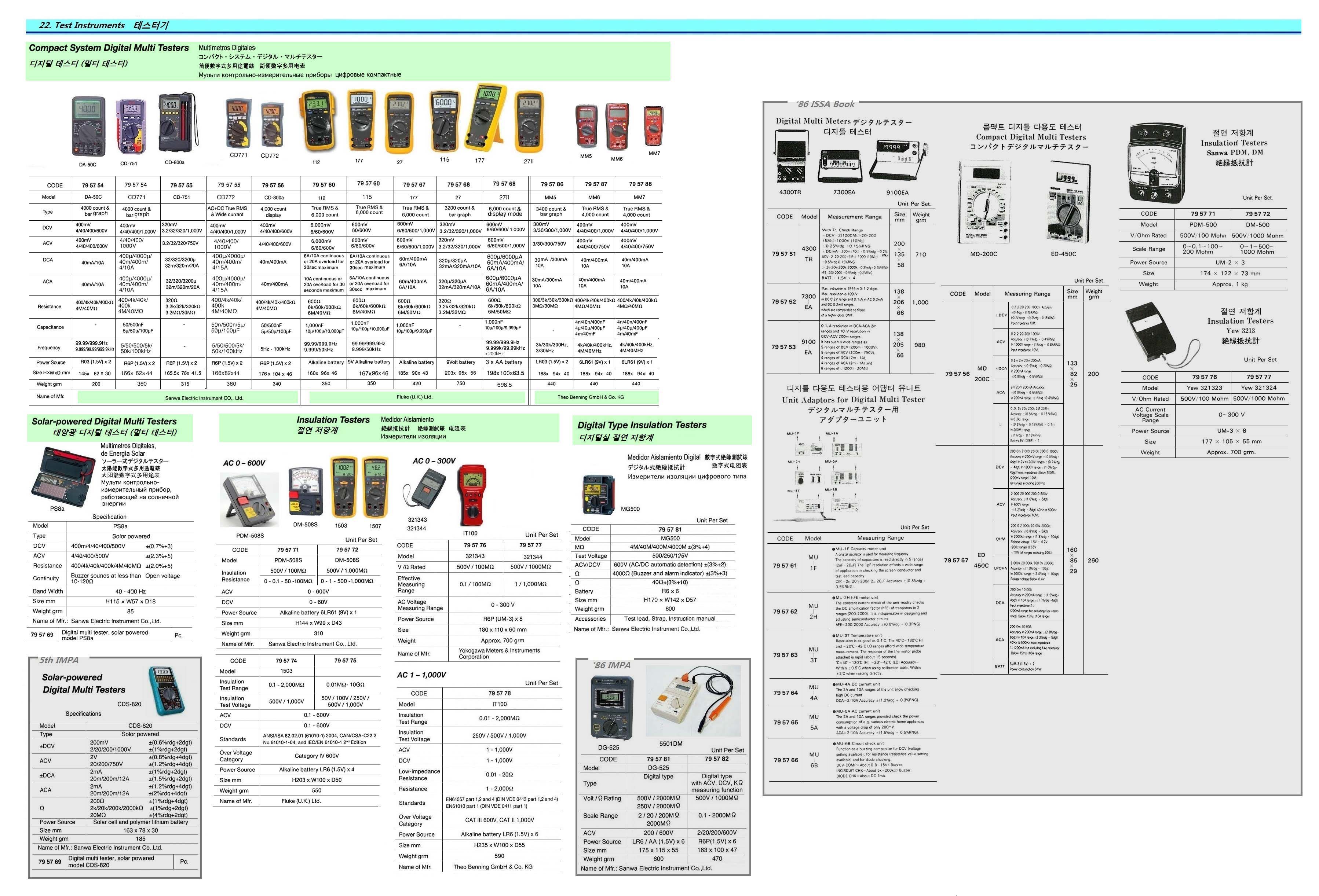Click the Sanwa PDM analog tester image
This screenshot has width=1319, height=896.
tap(1157, 164)
